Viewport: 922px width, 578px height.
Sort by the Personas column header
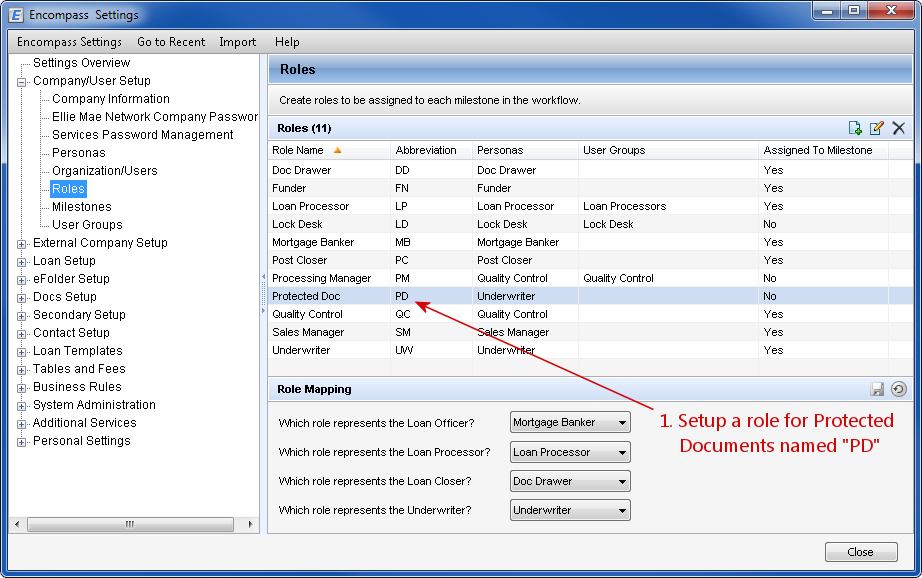click(526, 150)
